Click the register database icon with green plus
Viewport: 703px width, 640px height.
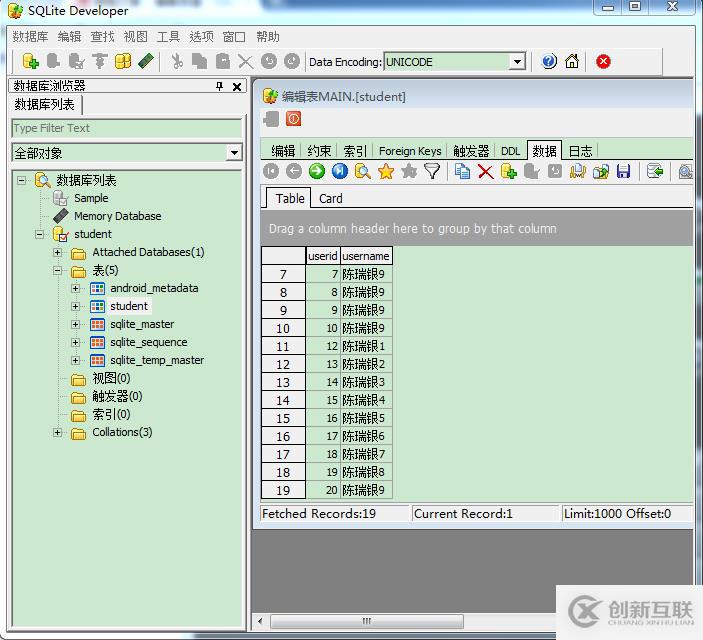pos(30,61)
